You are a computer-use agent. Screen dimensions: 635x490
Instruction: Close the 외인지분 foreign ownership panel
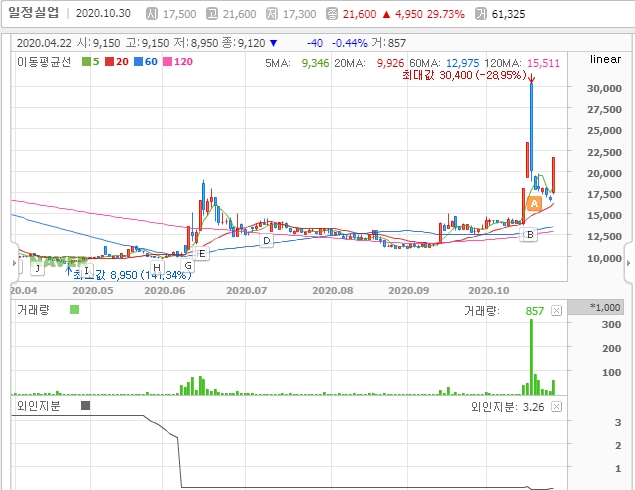tap(557, 407)
